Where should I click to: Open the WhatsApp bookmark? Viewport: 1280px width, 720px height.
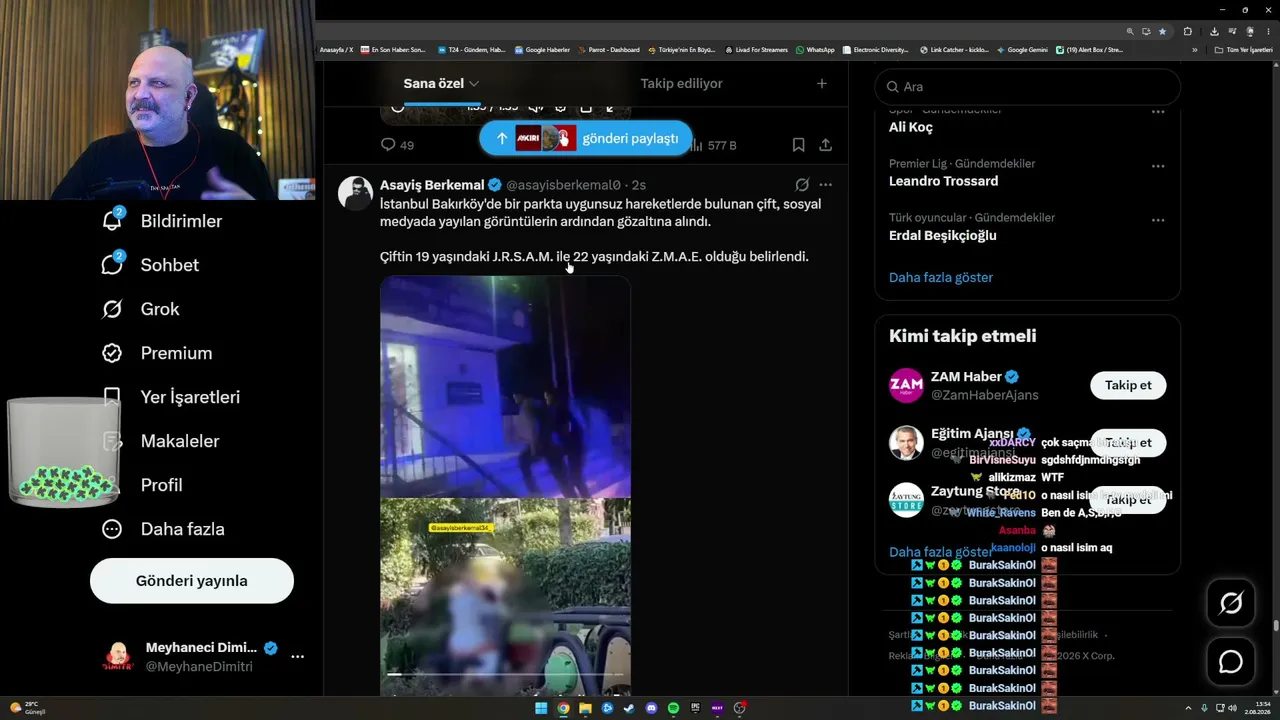click(815, 50)
